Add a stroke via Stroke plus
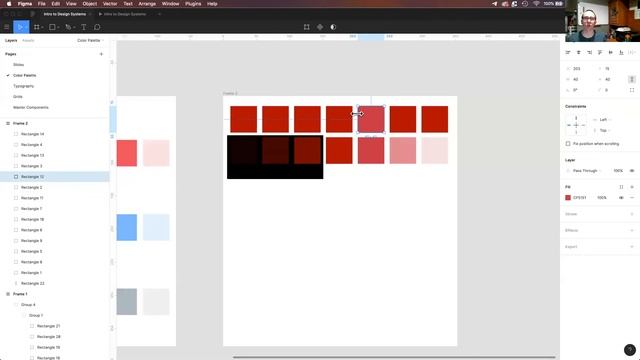Viewport: 640px width, 360px height. [632, 214]
